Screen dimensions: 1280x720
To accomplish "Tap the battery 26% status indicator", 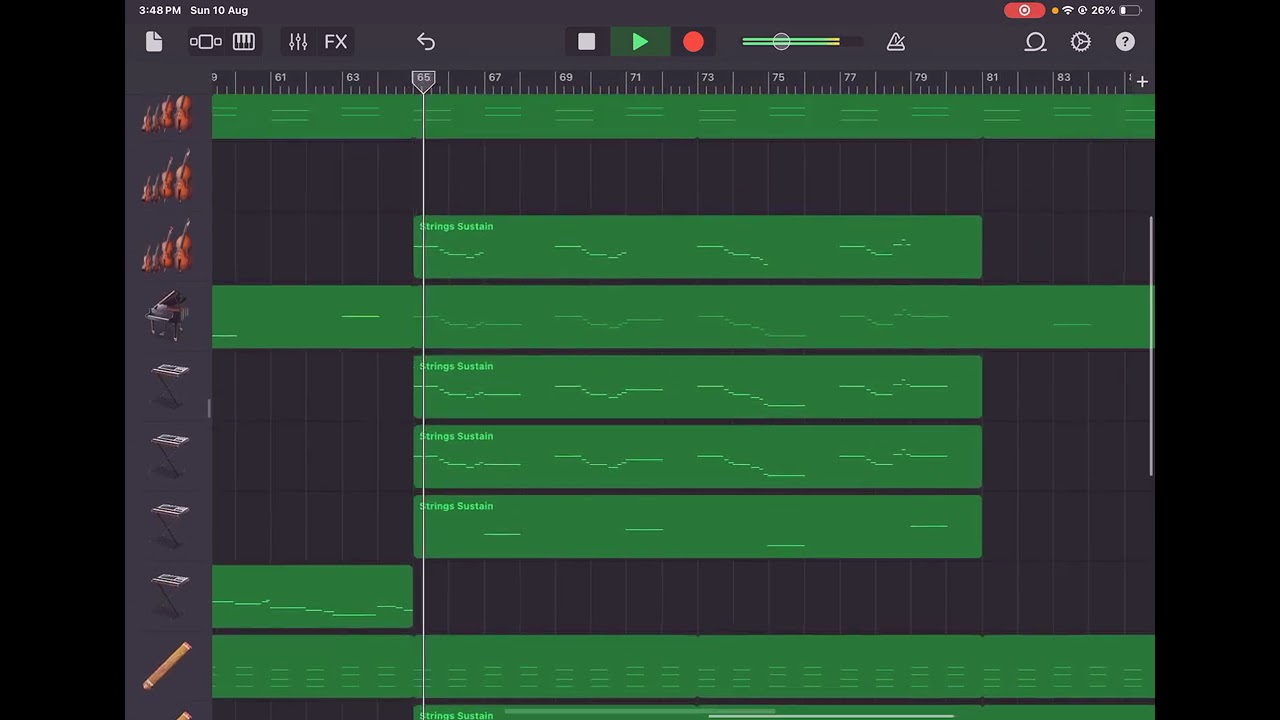I will (x=1116, y=10).
